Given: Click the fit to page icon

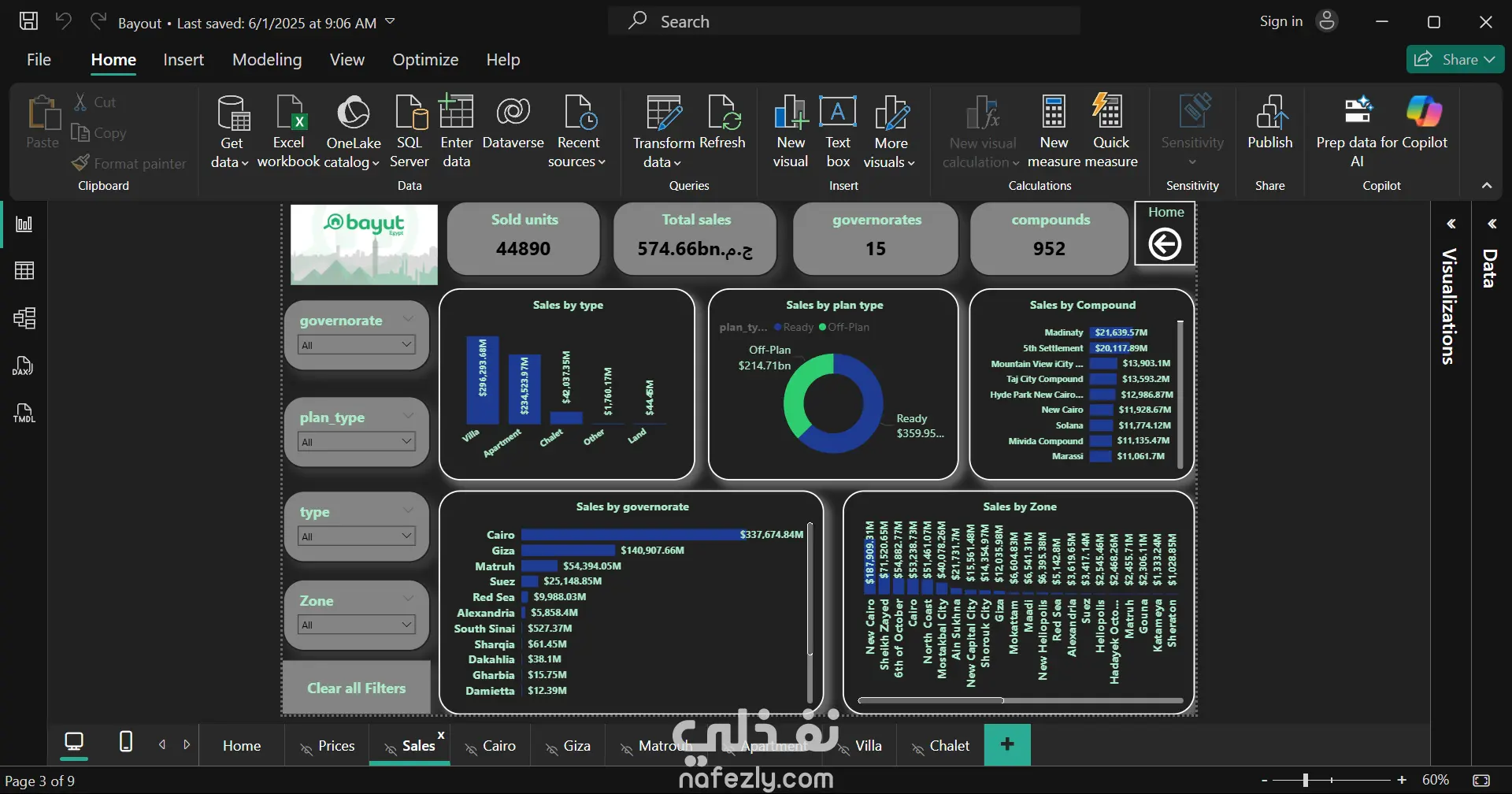Looking at the screenshot, I should tap(1481, 781).
